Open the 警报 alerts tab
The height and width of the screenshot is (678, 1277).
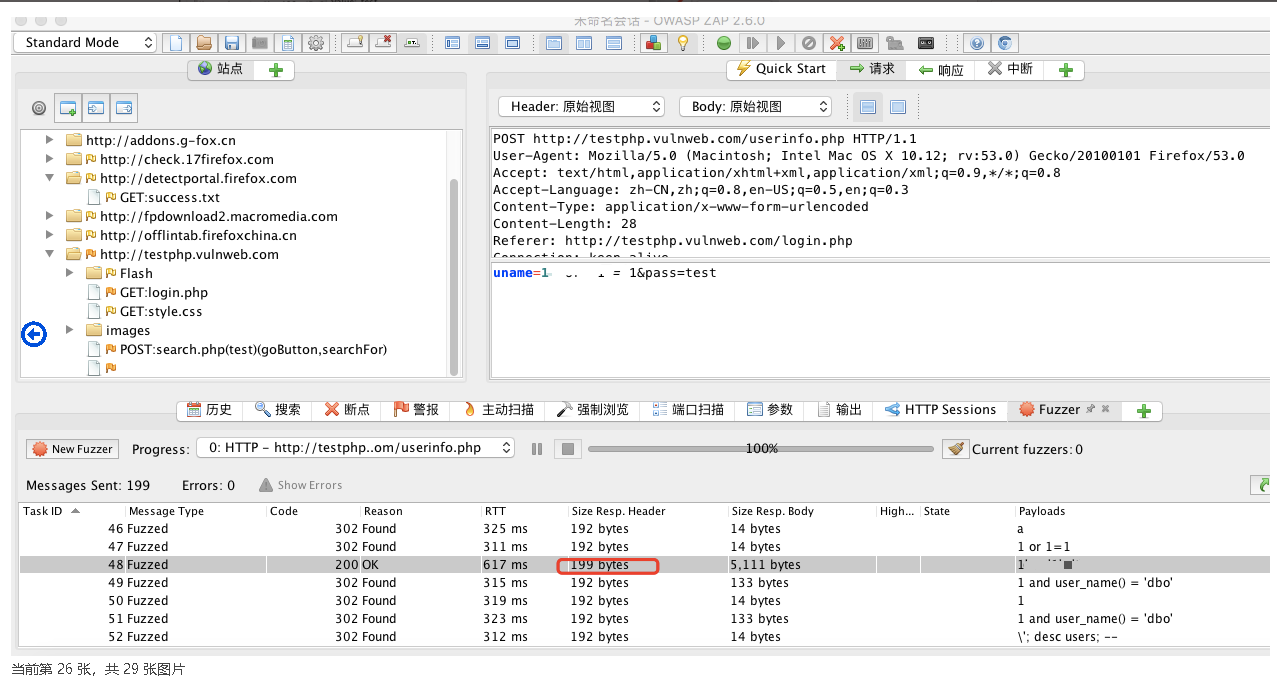[x=416, y=410]
